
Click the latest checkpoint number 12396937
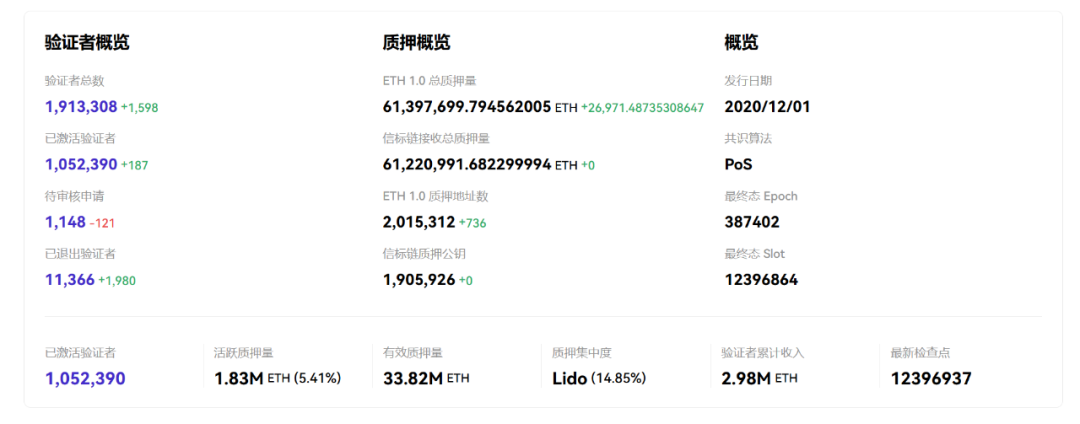click(931, 379)
